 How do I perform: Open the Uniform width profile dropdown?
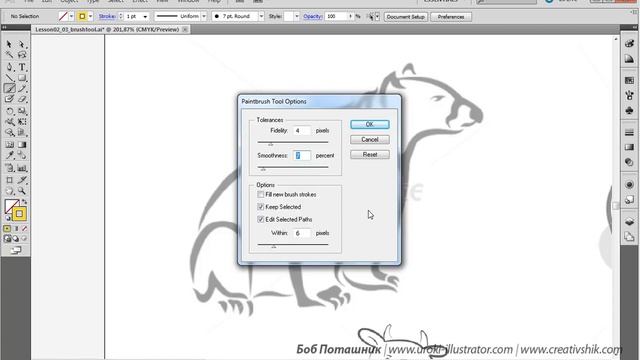tap(204, 16)
